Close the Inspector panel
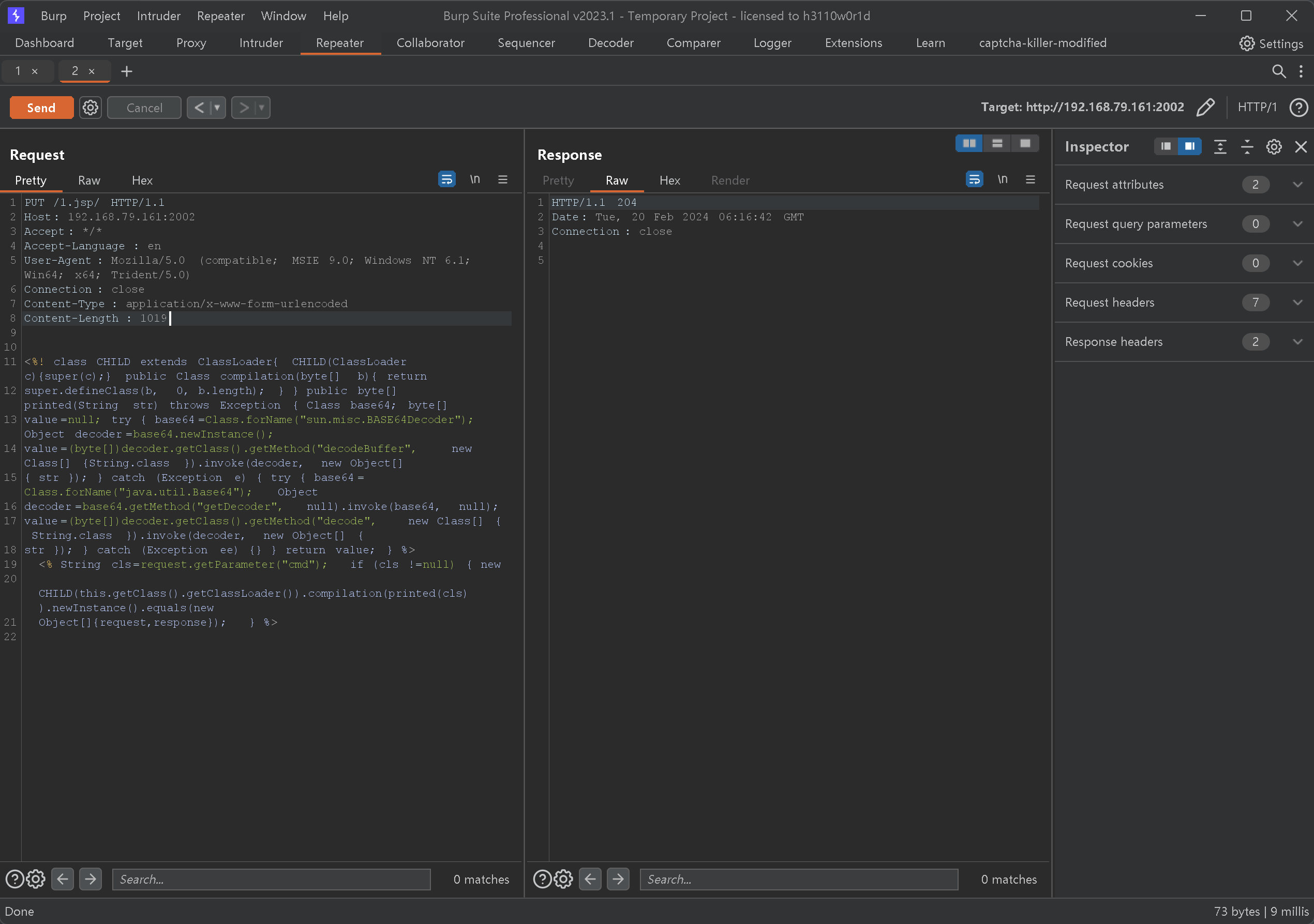The image size is (1314, 924). (x=1300, y=147)
